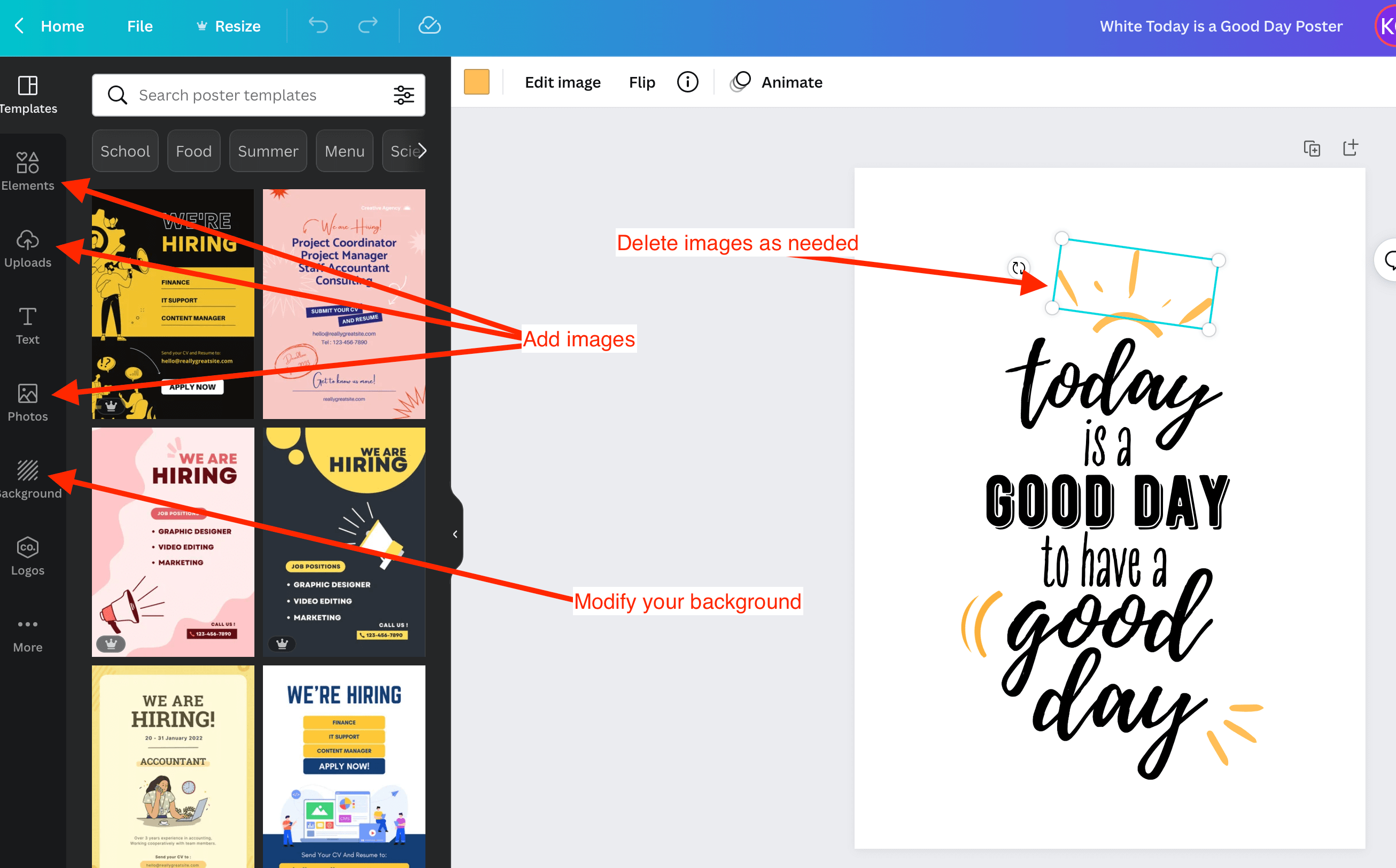The width and height of the screenshot is (1396, 868).
Task: Click the Edit image button
Action: (563, 82)
